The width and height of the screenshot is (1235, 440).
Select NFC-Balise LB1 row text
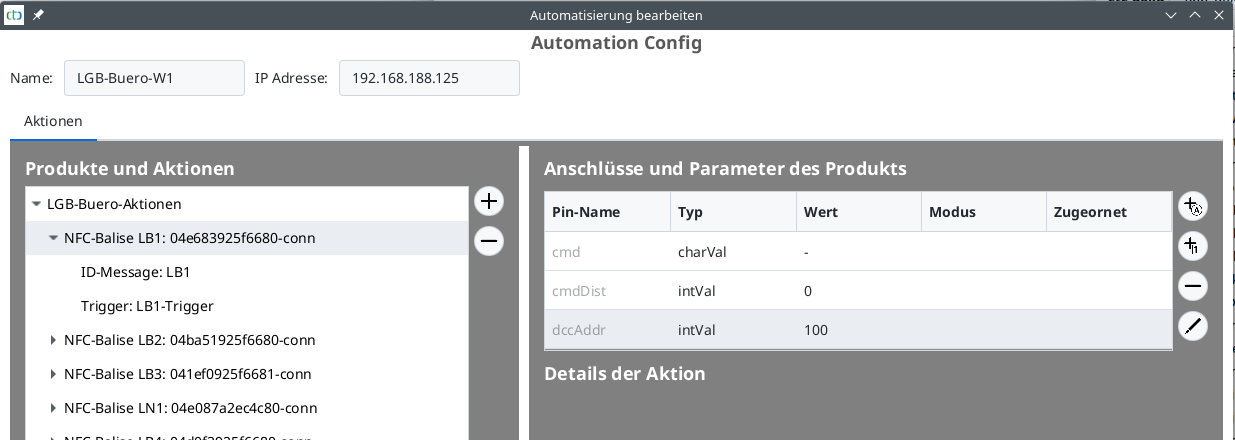click(190, 238)
